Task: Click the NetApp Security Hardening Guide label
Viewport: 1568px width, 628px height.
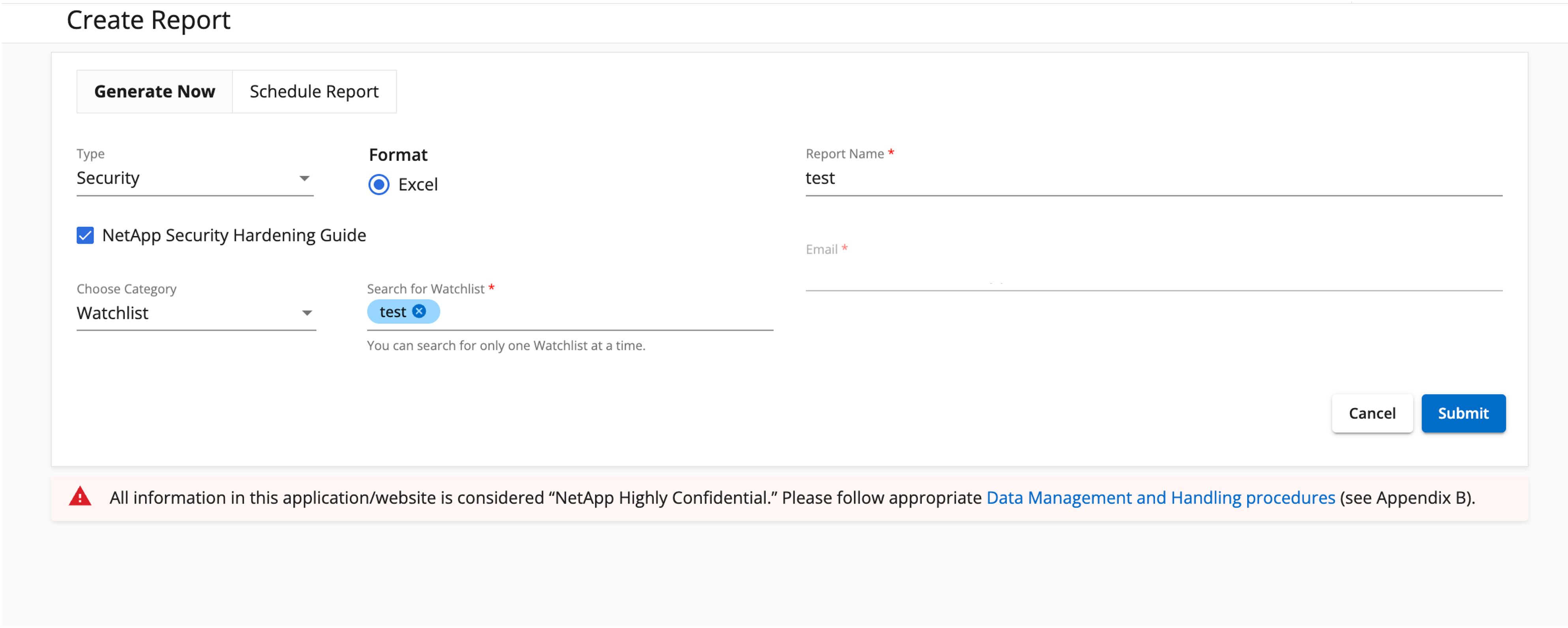Action: click(x=234, y=235)
